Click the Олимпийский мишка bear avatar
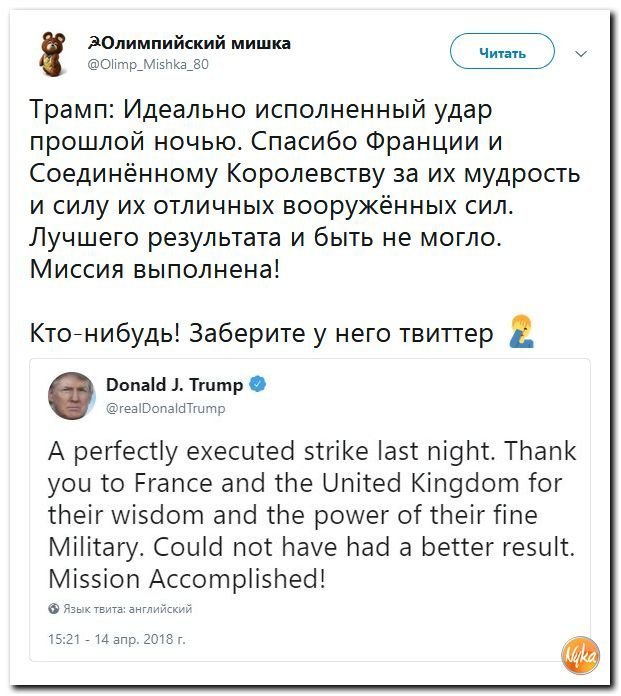The height and width of the screenshot is (696, 621). pyautogui.click(x=52, y=54)
